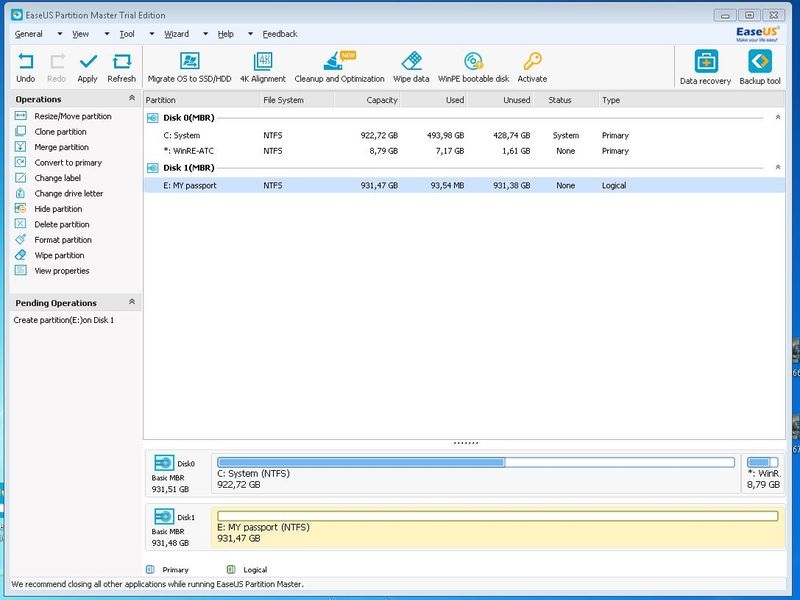Click the Resize/Move partition icon
Viewport: 800px width, 600px height.
tap(20, 116)
